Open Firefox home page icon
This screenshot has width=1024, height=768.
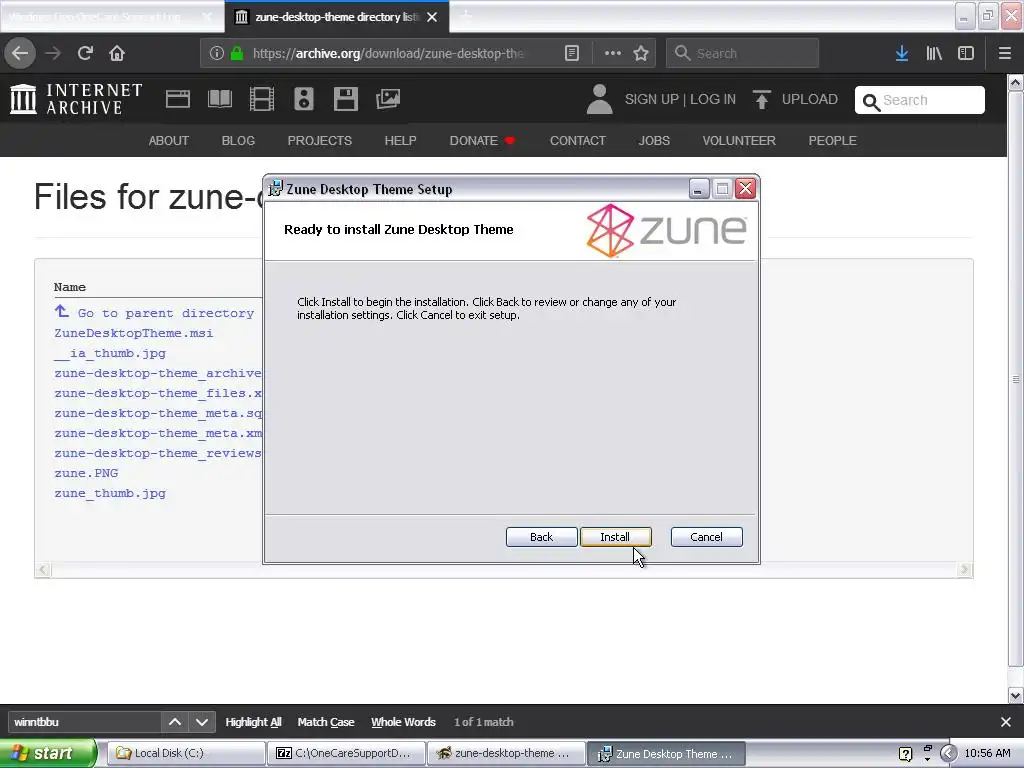(117, 53)
